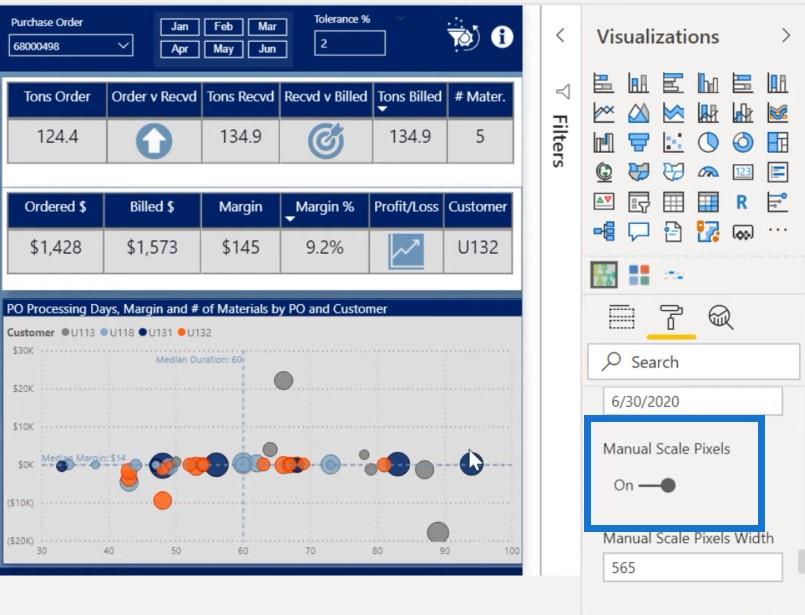Viewport: 805px width, 615px height.
Task: Select the Q&A speech bubble visual
Action: (x=638, y=231)
